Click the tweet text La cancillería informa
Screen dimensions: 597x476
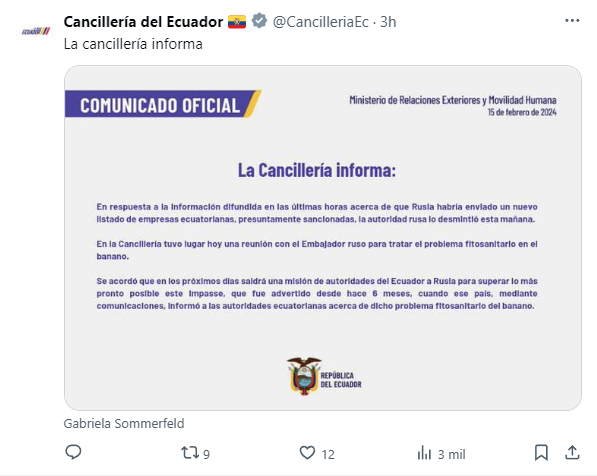tap(133, 44)
